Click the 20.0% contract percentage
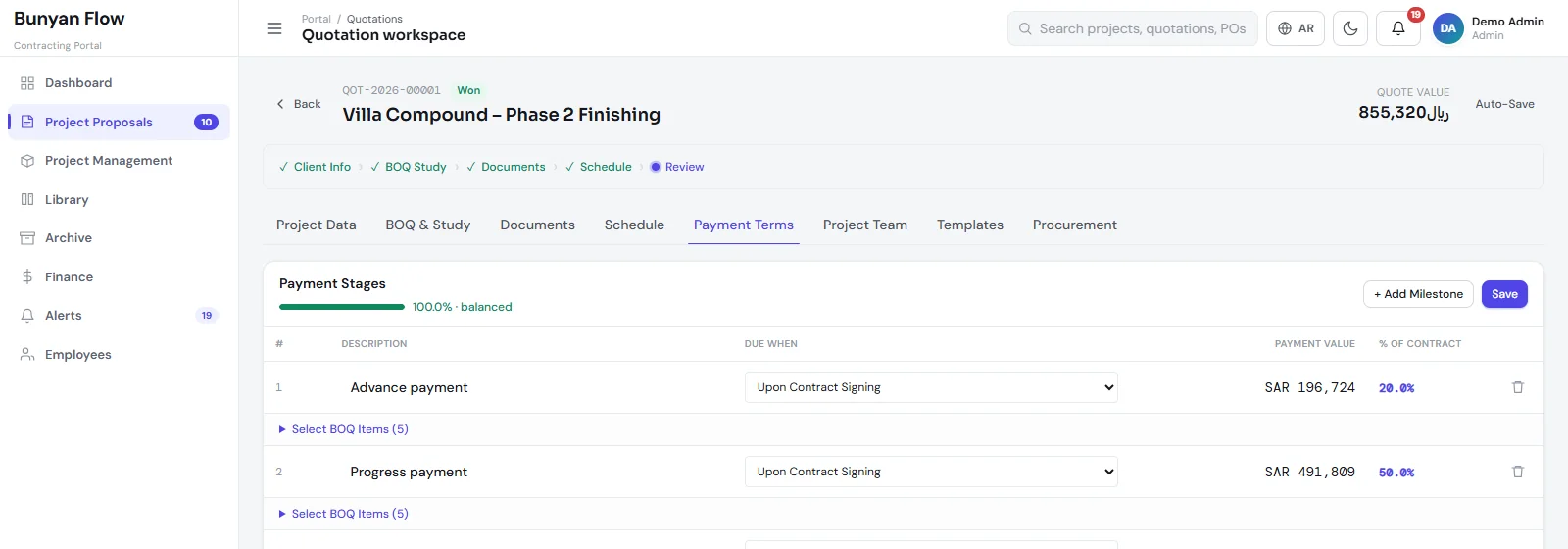Screen dimensions: 1568x549 [x=1396, y=388]
